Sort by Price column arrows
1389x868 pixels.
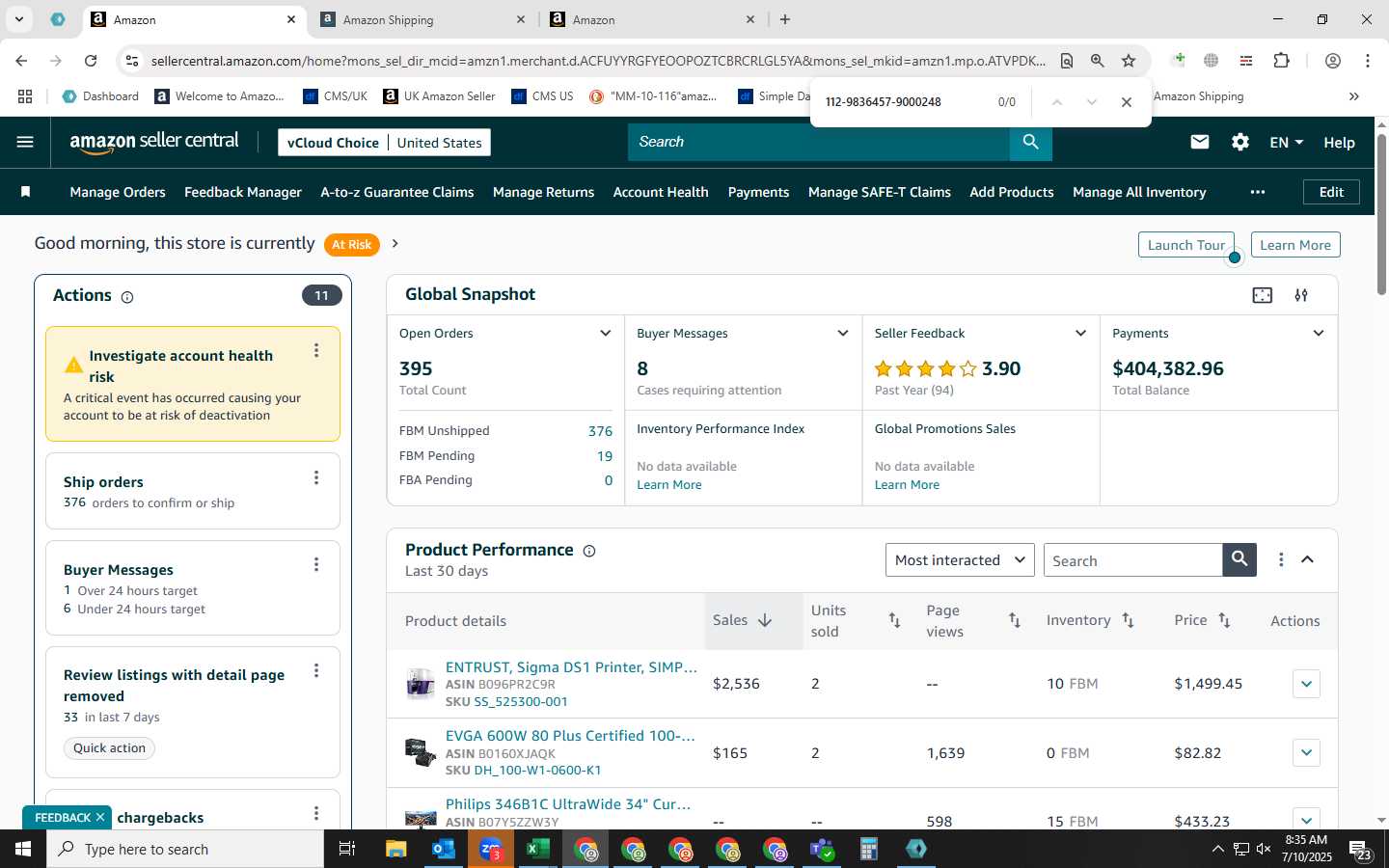(1224, 621)
